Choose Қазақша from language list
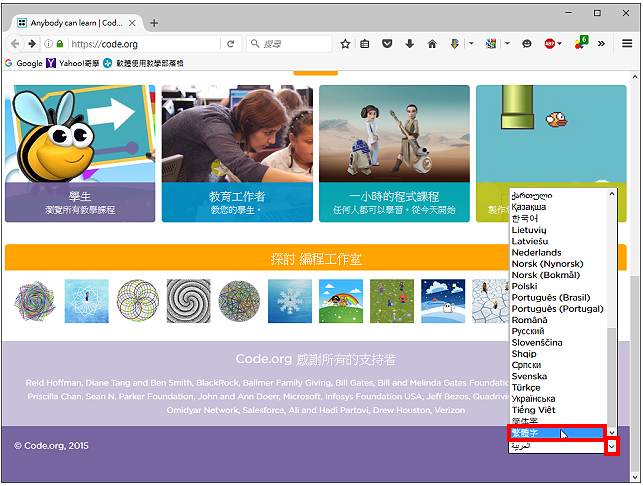Viewport: 643px width, 486px height. [x=558, y=207]
